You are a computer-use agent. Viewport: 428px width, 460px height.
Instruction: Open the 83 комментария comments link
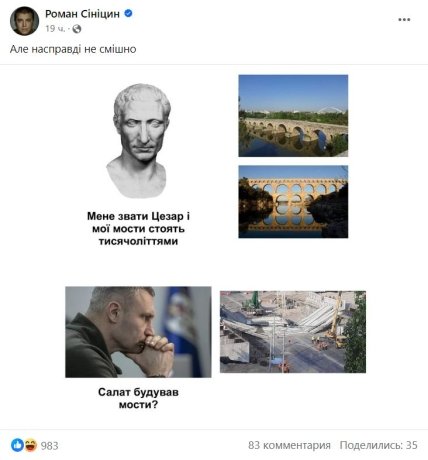point(289,445)
